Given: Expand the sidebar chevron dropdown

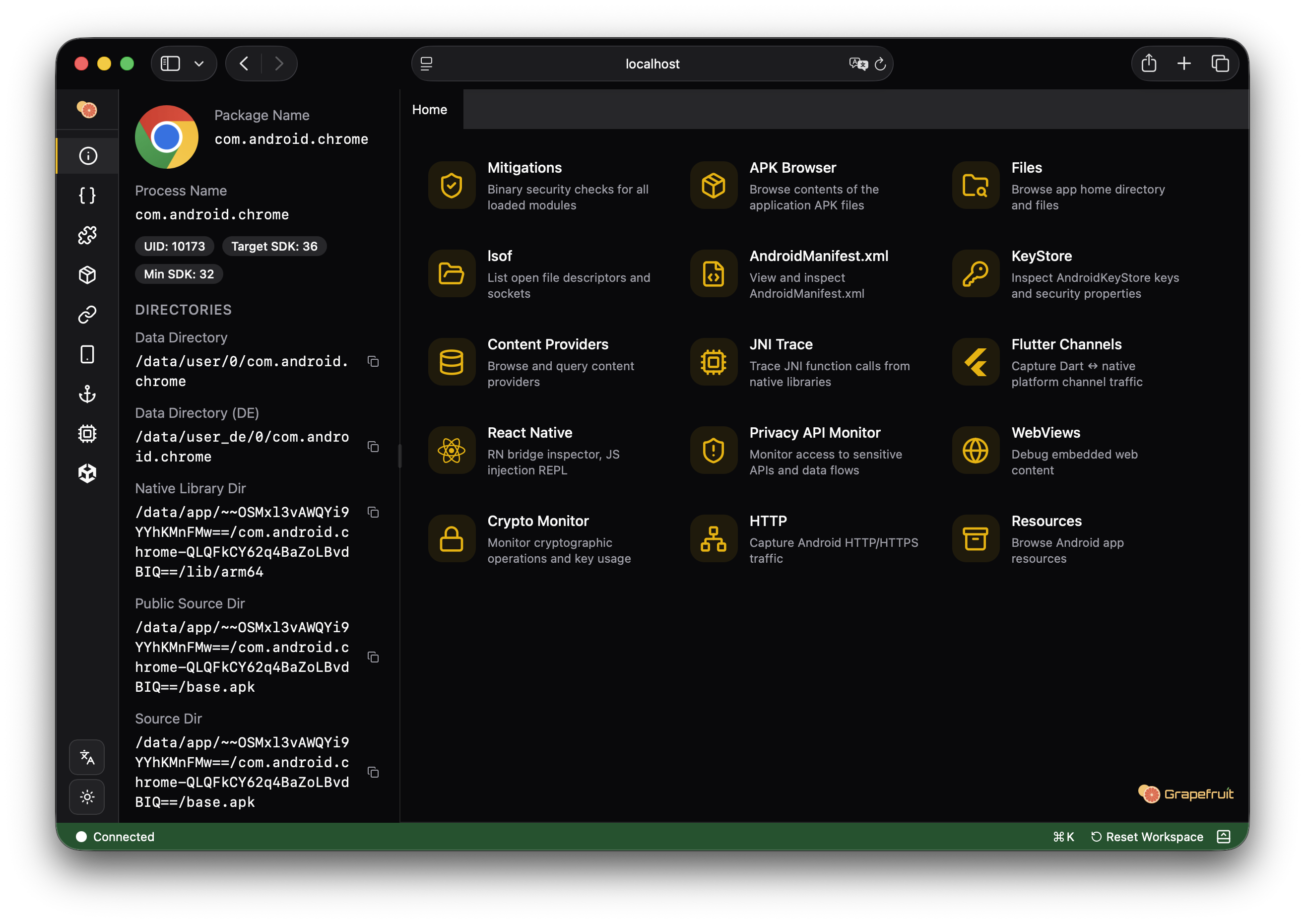Looking at the screenshot, I should coord(198,63).
